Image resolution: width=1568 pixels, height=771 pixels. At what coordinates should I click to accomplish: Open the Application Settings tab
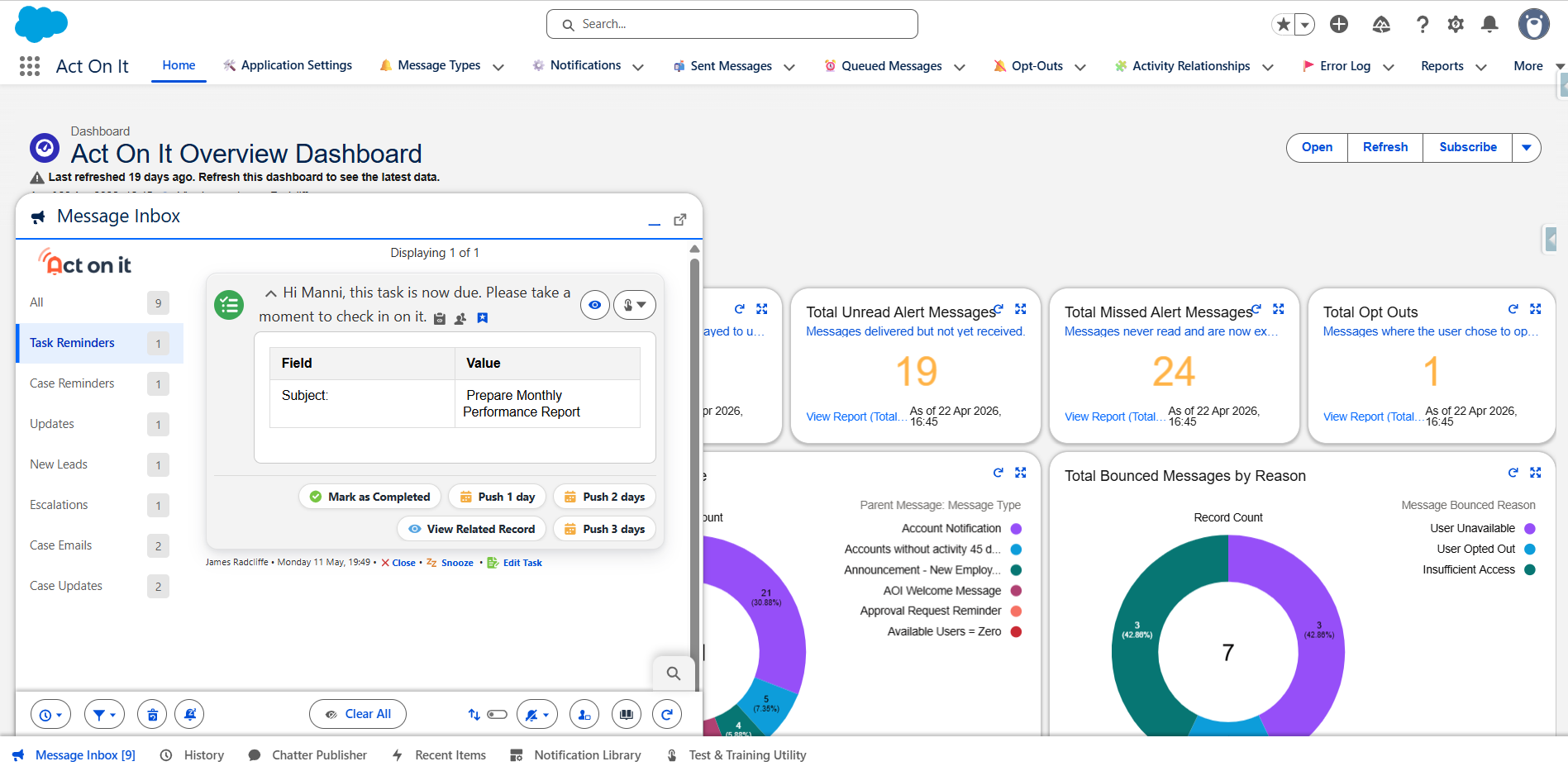tap(288, 65)
